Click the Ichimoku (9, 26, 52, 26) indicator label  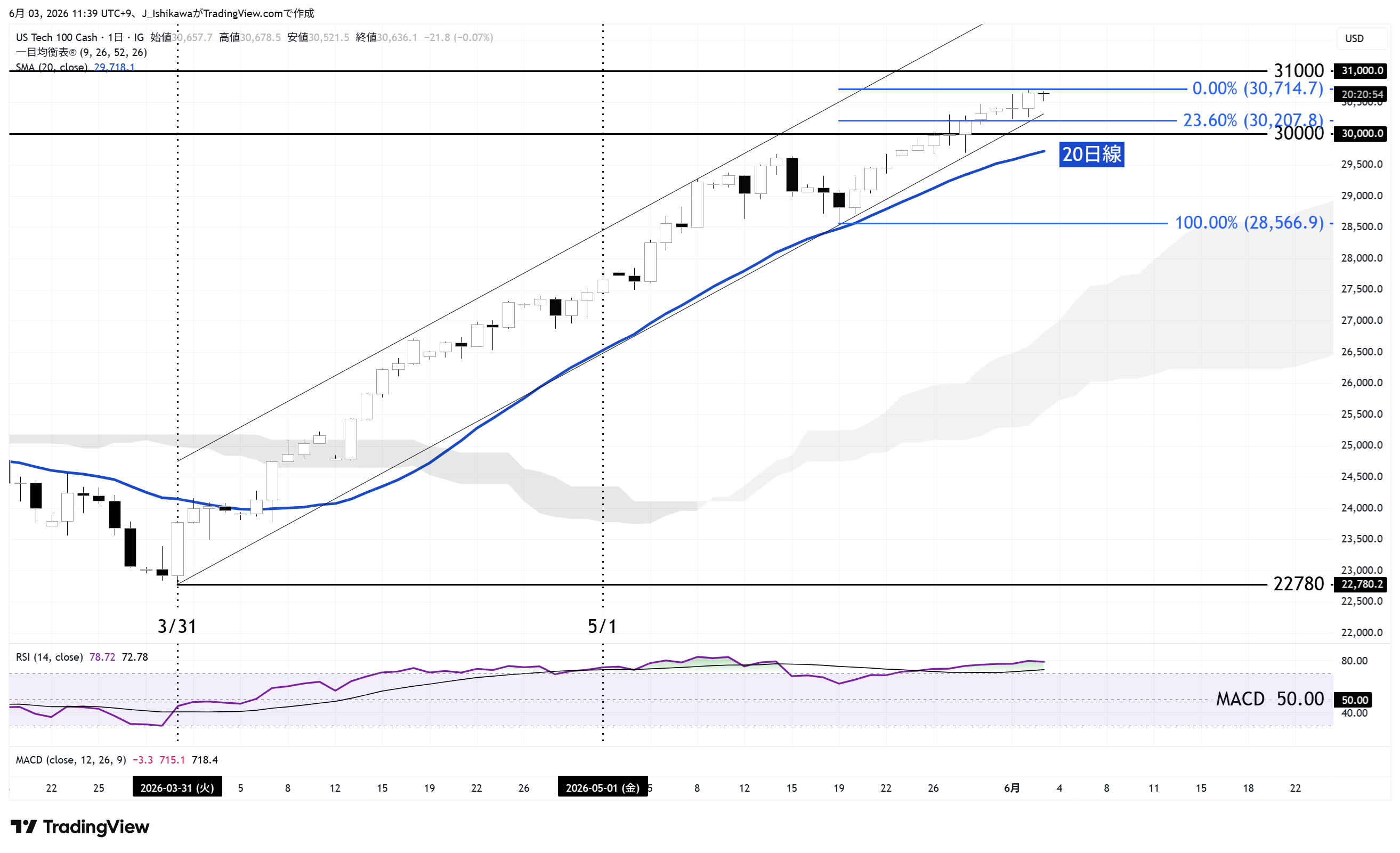click(x=81, y=52)
